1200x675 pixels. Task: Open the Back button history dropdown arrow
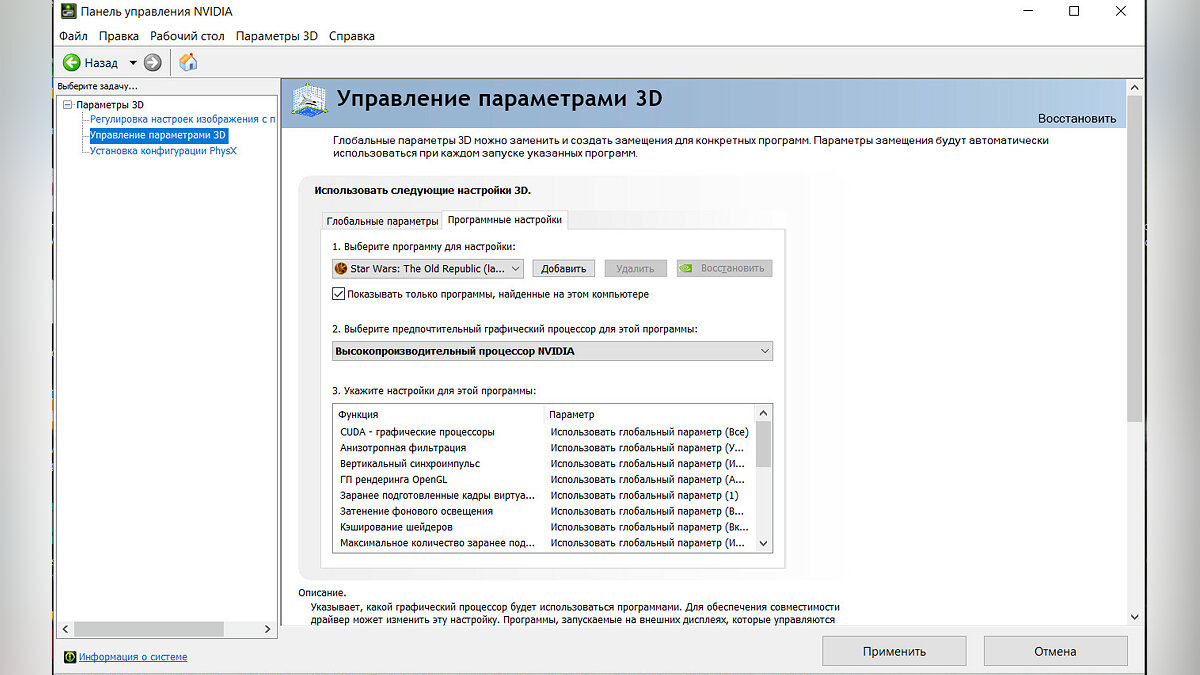pyautogui.click(x=133, y=63)
